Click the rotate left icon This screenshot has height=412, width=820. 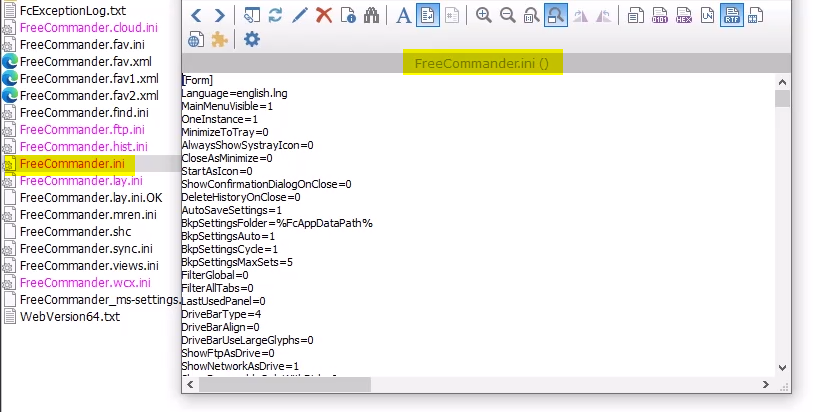[x=603, y=15]
